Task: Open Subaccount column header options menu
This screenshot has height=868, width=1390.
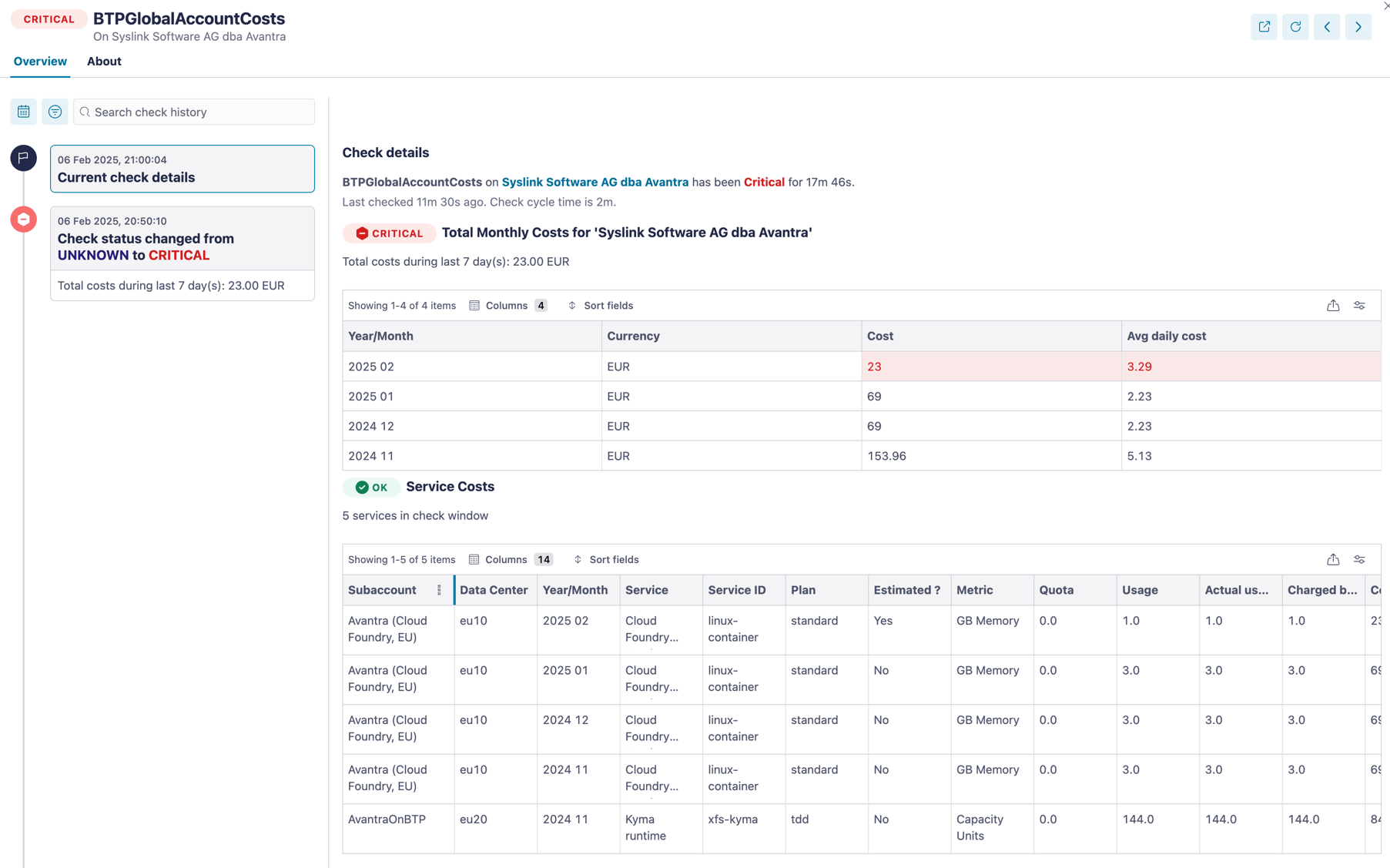Action: click(439, 590)
